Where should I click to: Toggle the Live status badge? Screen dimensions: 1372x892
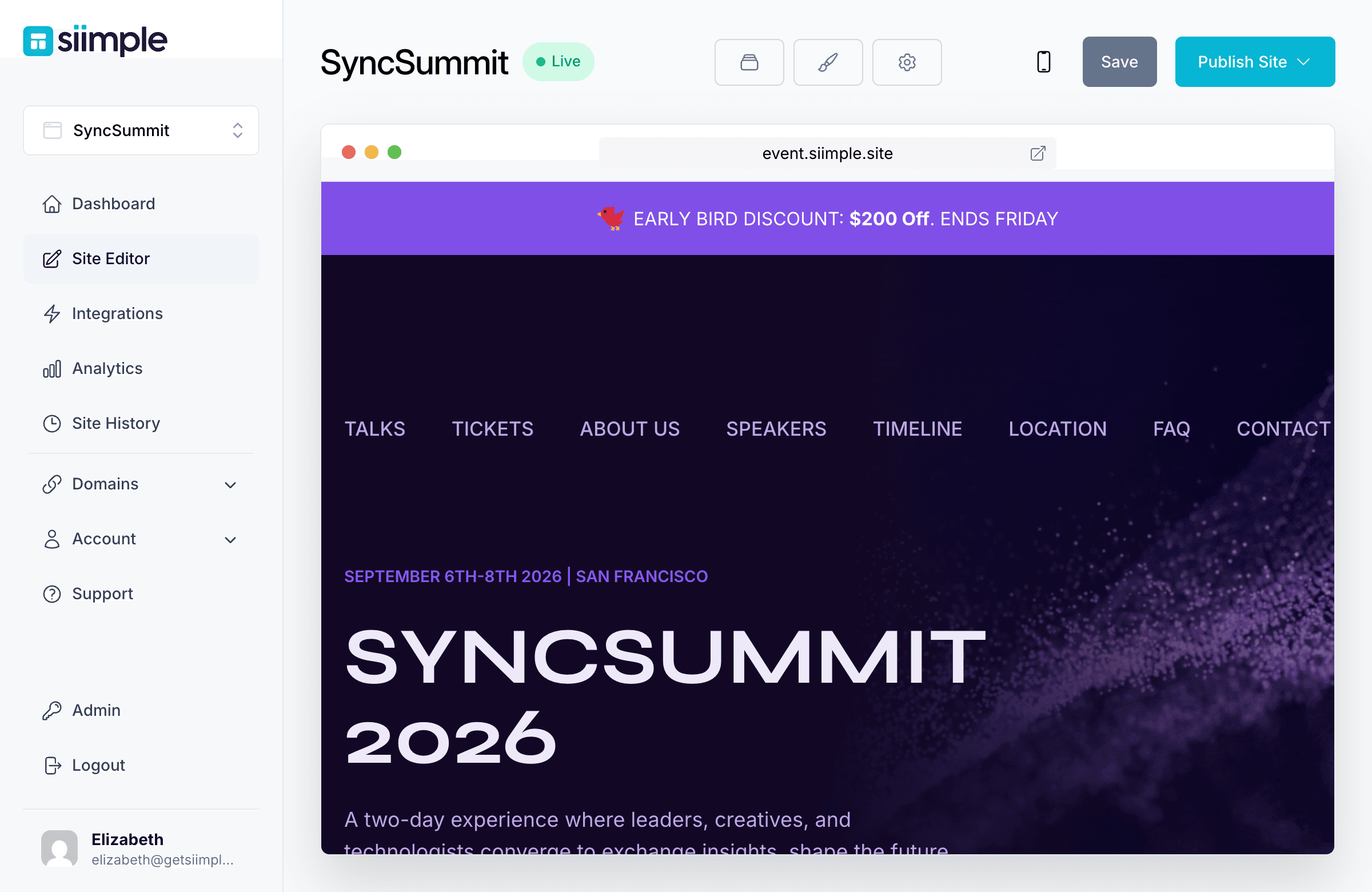point(558,61)
